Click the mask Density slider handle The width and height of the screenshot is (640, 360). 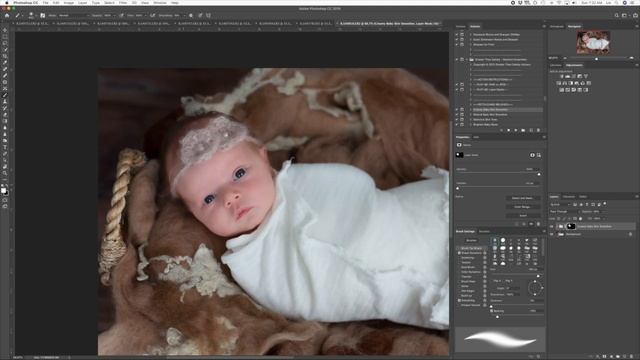pyautogui.click(x=539, y=174)
